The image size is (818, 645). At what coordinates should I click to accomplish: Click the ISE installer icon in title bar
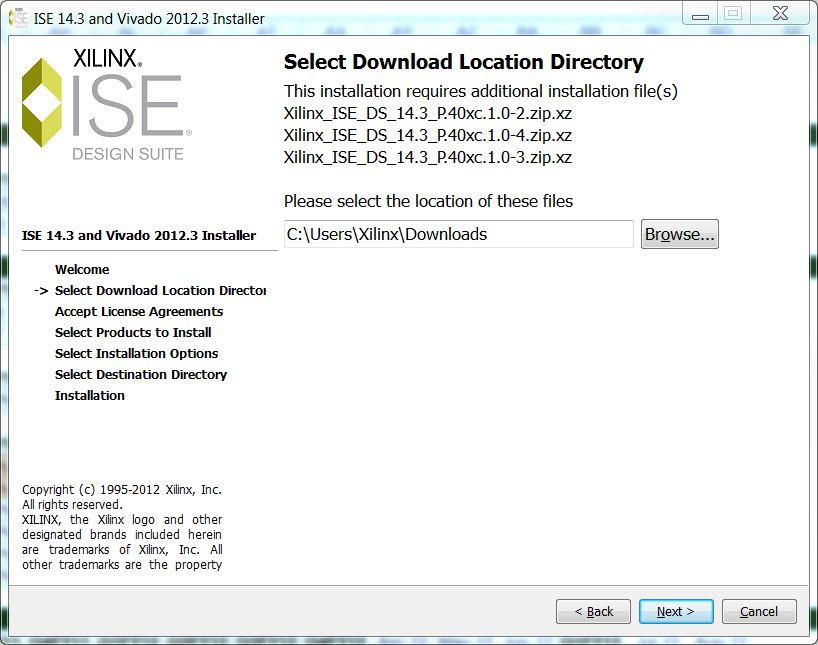point(18,17)
